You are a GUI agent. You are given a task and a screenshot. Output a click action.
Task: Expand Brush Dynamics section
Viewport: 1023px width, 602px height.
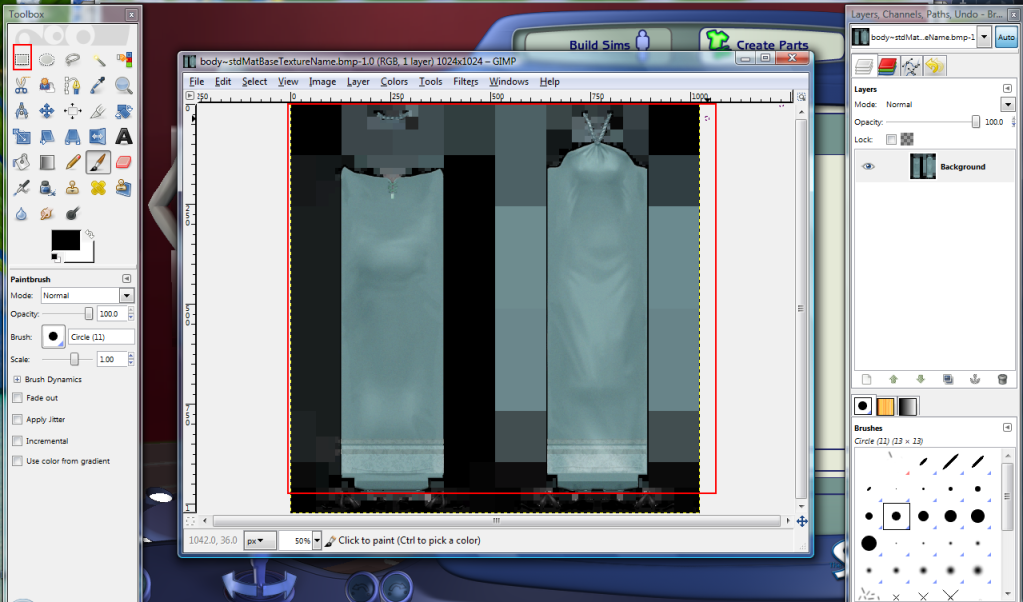click(17, 379)
